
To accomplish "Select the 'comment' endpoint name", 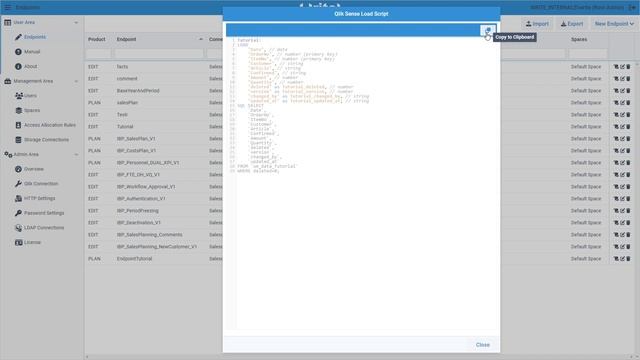I will [127, 79].
